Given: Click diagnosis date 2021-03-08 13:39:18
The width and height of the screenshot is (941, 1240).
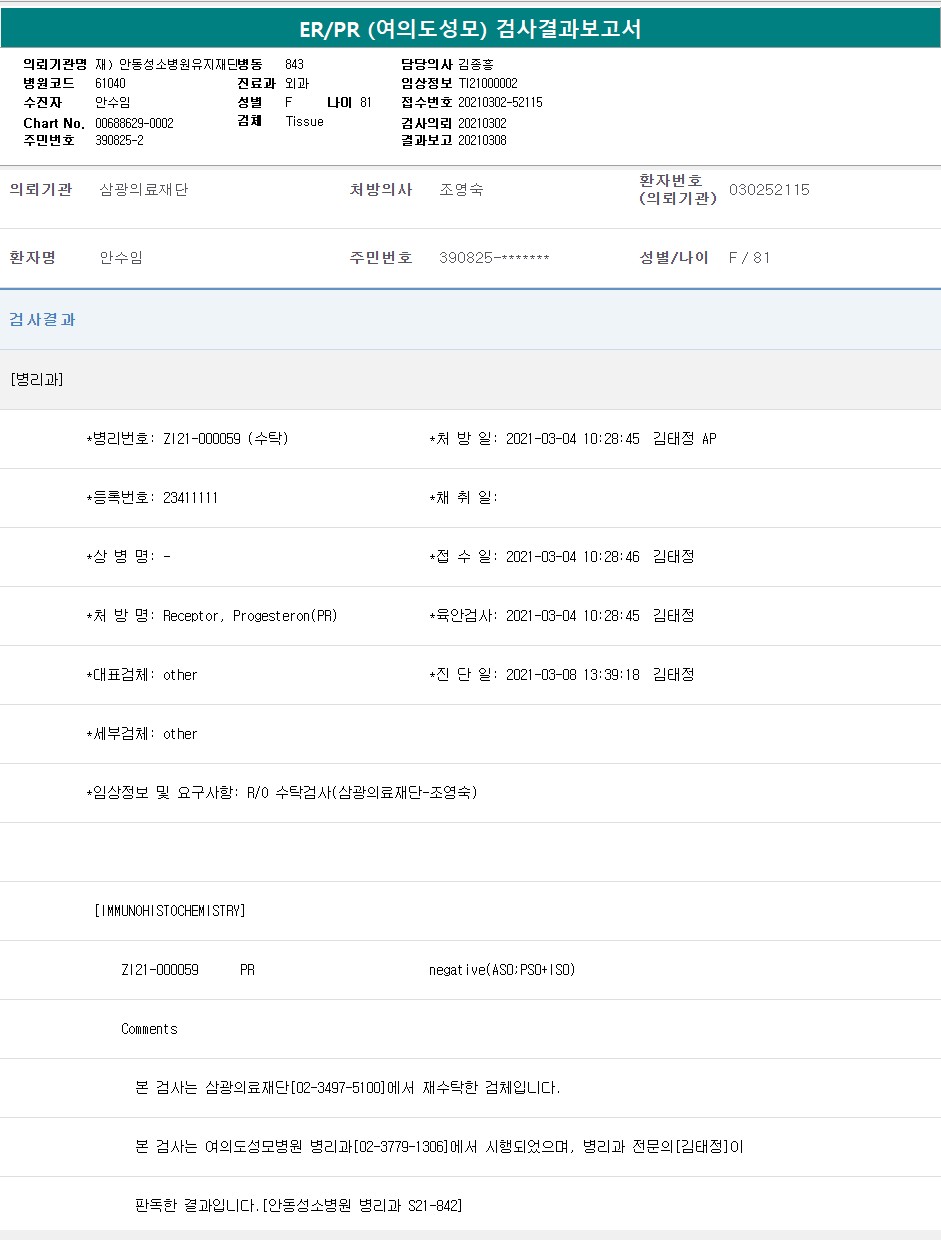Looking at the screenshot, I should click(572, 675).
